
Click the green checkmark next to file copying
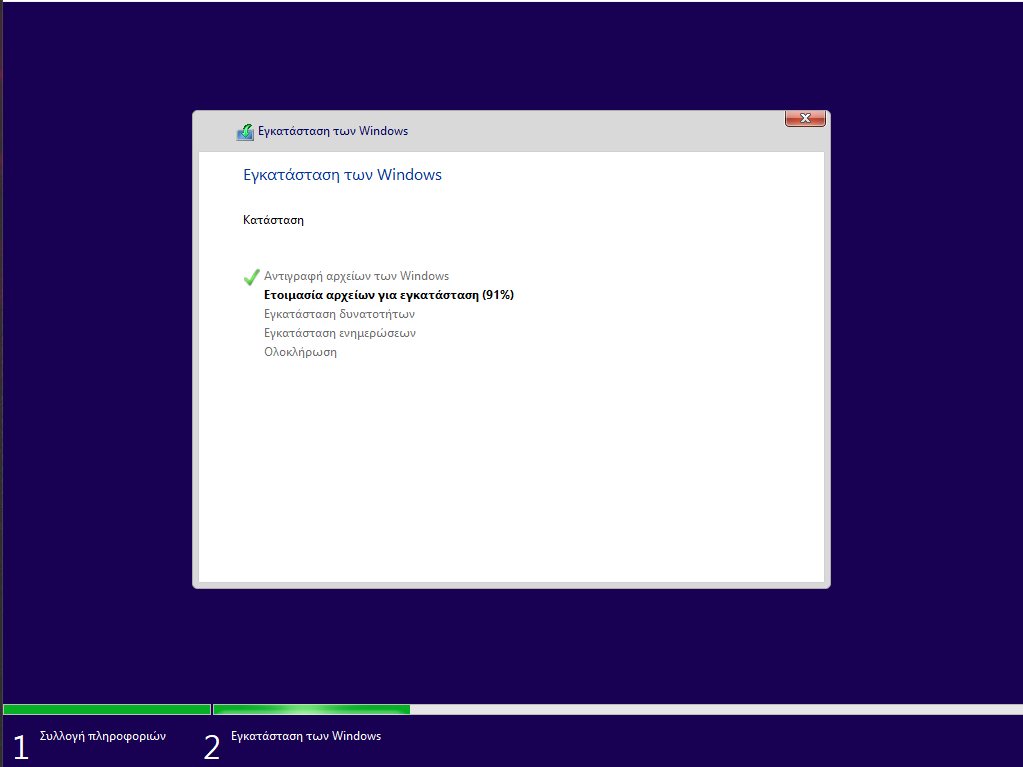pyautogui.click(x=251, y=277)
